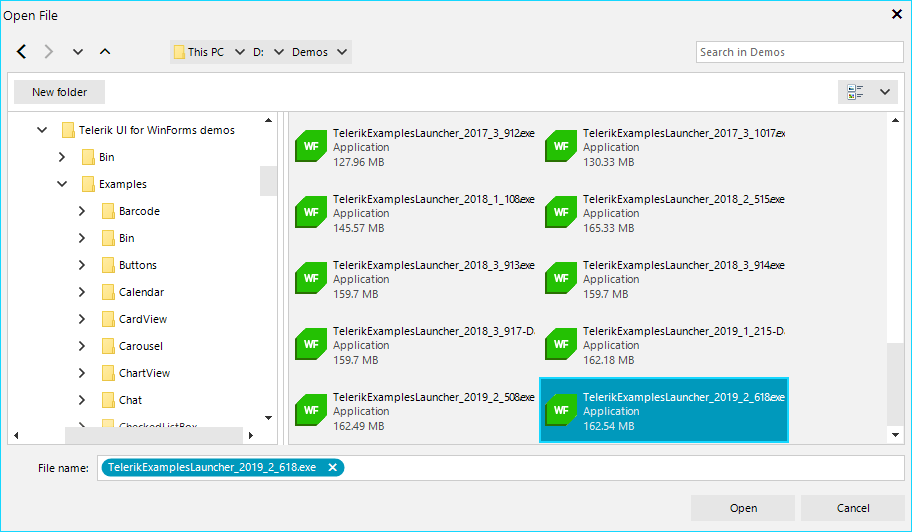This screenshot has height=532, width=912.
Task: Click the 162.18 MB size text
Action: (608, 360)
